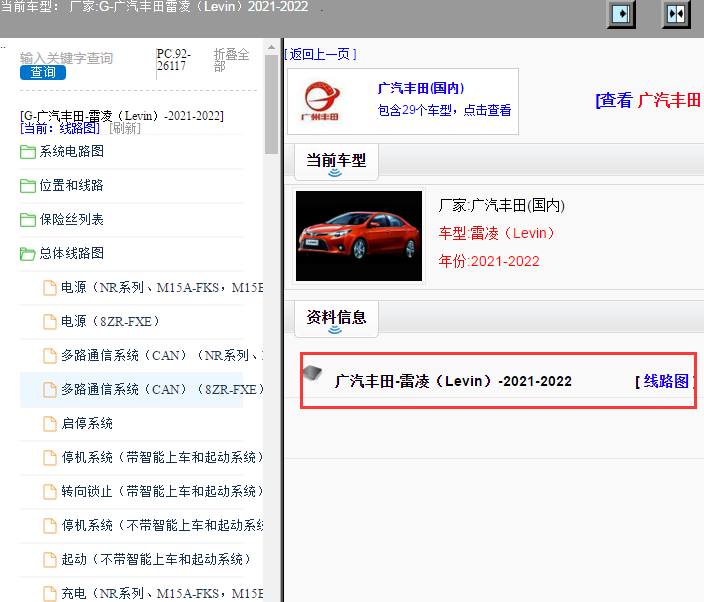
Task: Open 起动（不带智能上车和起动系统） document
Action: coord(156,559)
